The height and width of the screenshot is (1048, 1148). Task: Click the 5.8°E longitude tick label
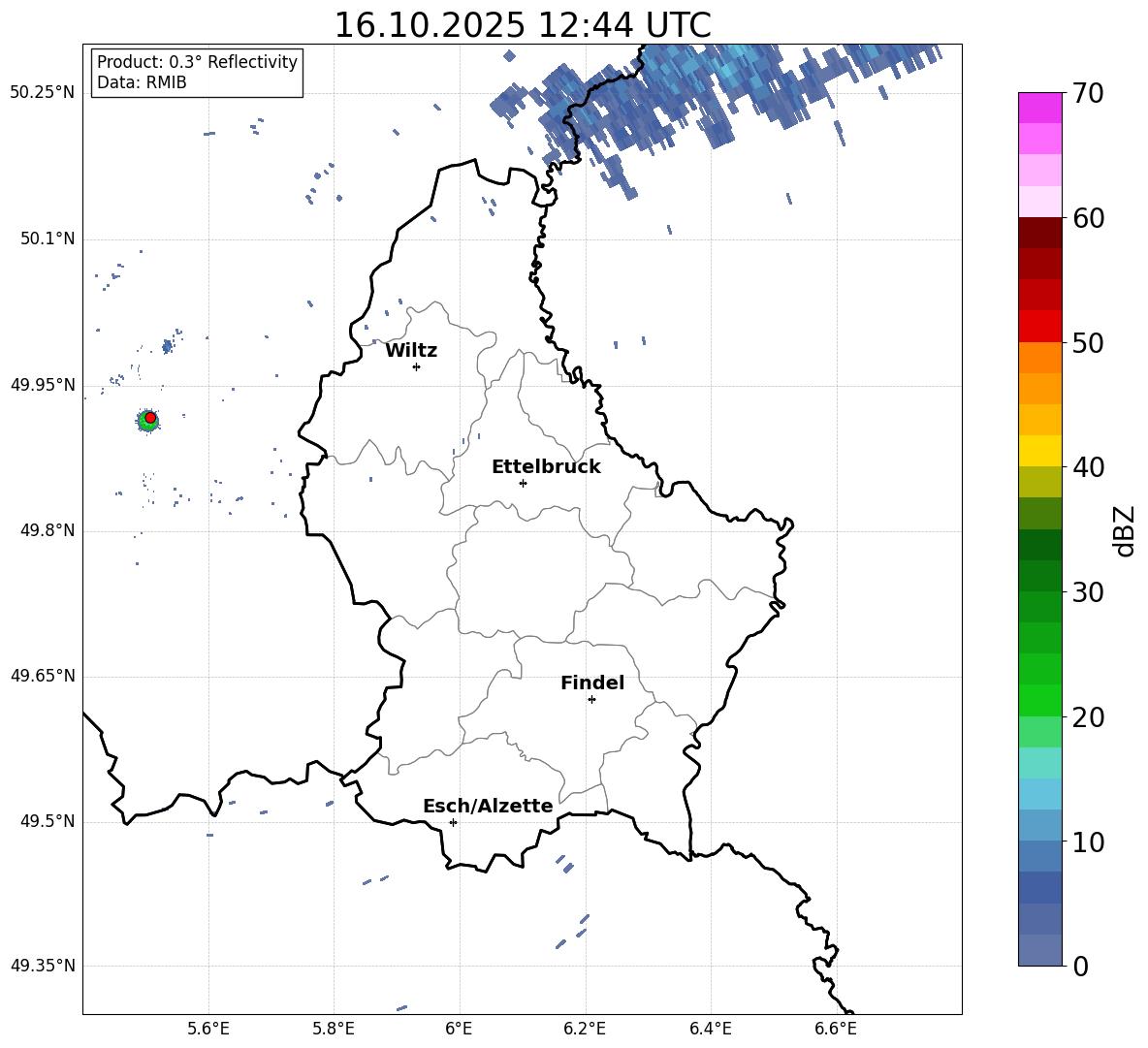[334, 1029]
